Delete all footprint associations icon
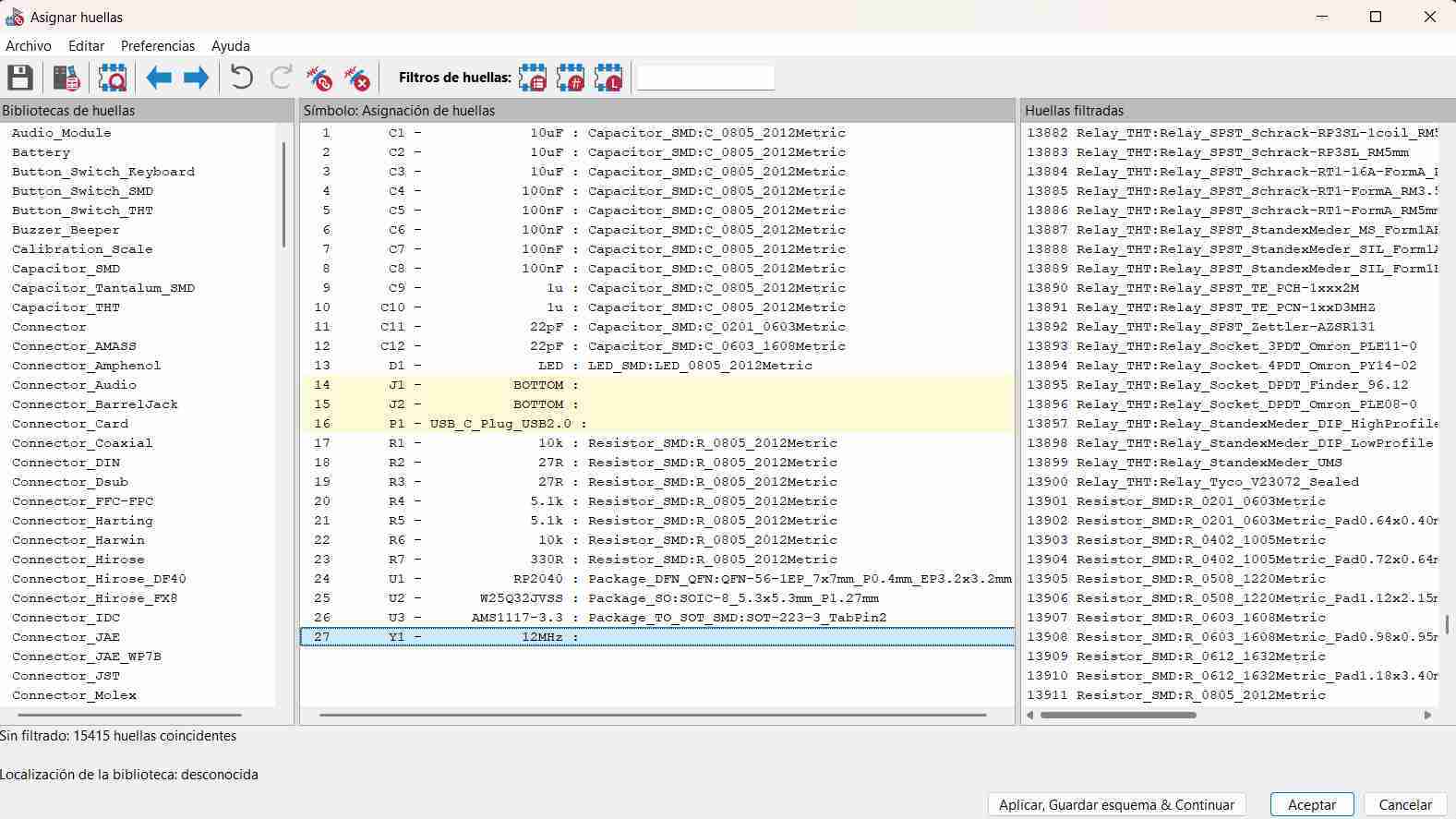Image resolution: width=1456 pixels, height=819 pixels. 357,78
